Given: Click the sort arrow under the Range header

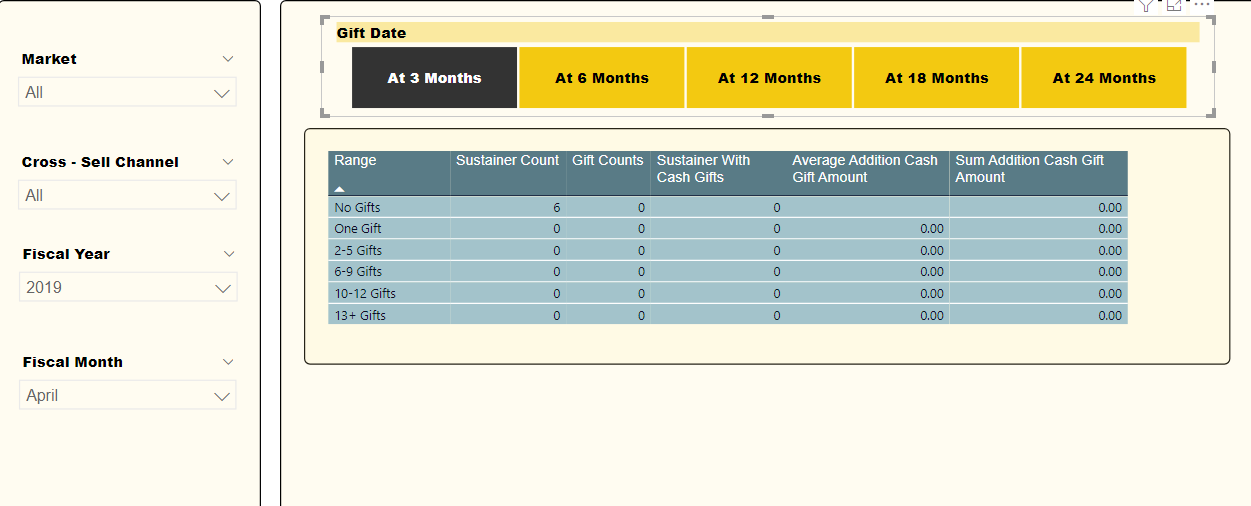Looking at the screenshot, I should click(340, 188).
